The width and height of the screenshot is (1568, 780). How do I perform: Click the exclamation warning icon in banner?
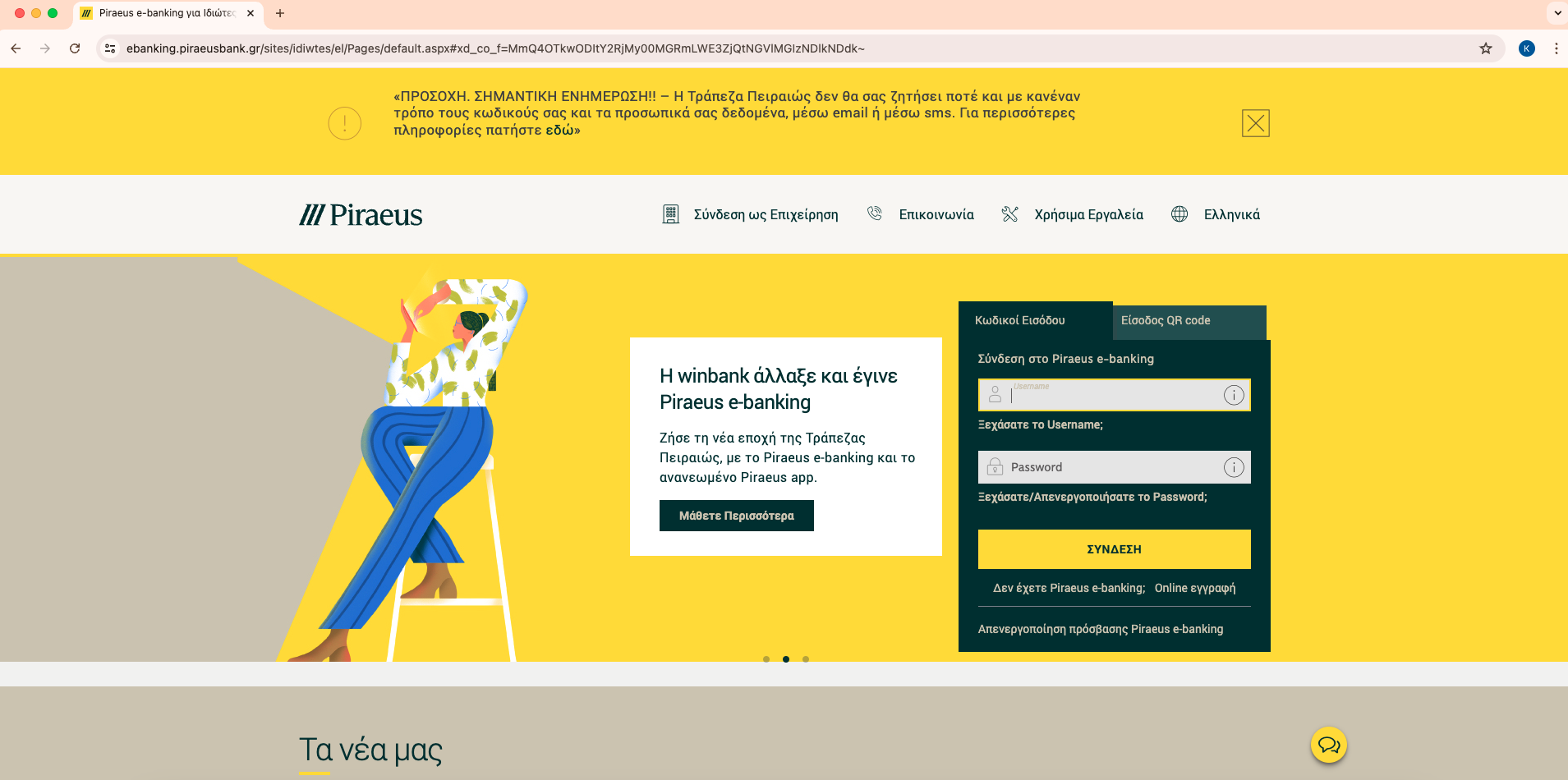click(x=345, y=123)
